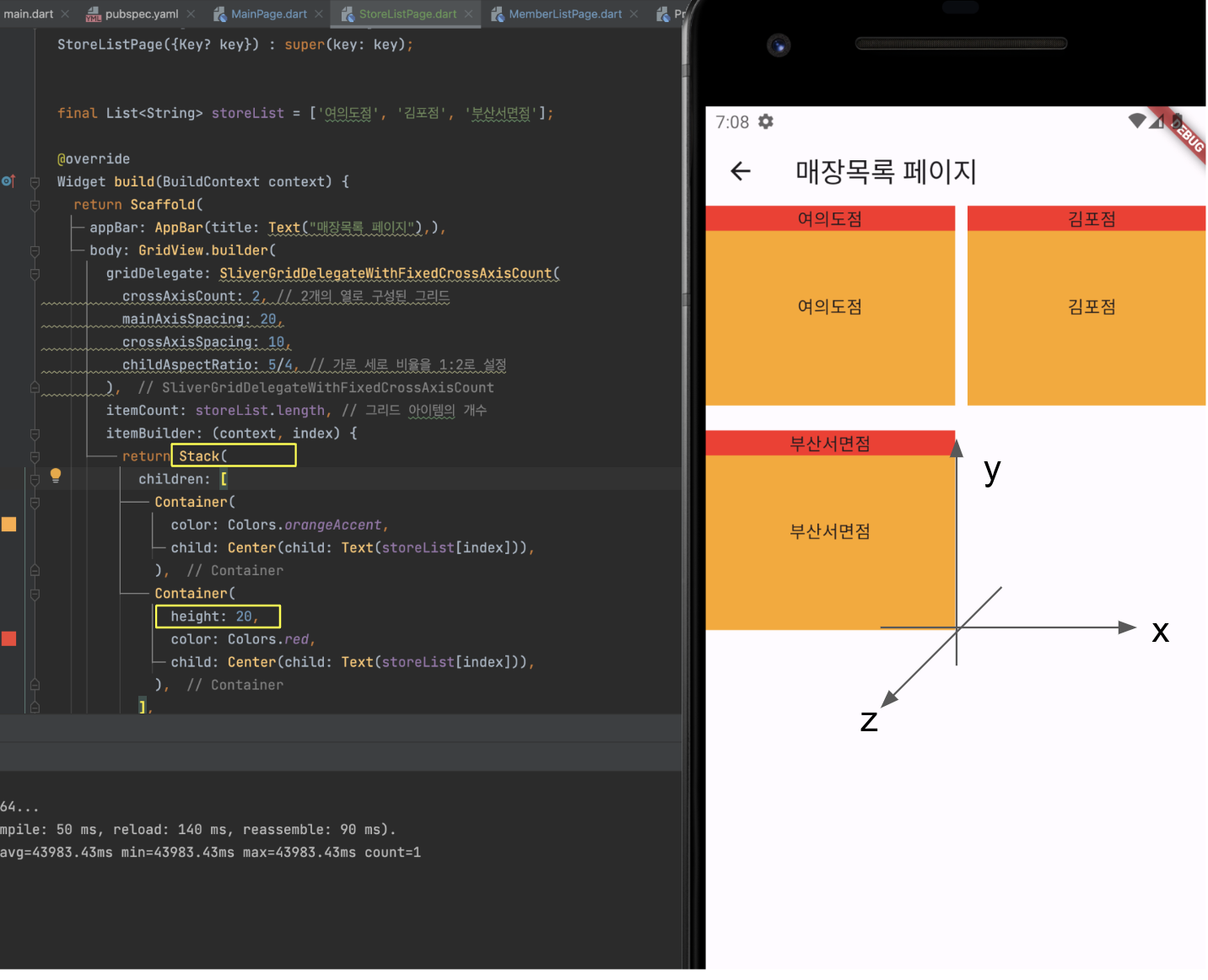
Task: Click the yellow lightbulb quick-fix icon
Action: [56, 475]
